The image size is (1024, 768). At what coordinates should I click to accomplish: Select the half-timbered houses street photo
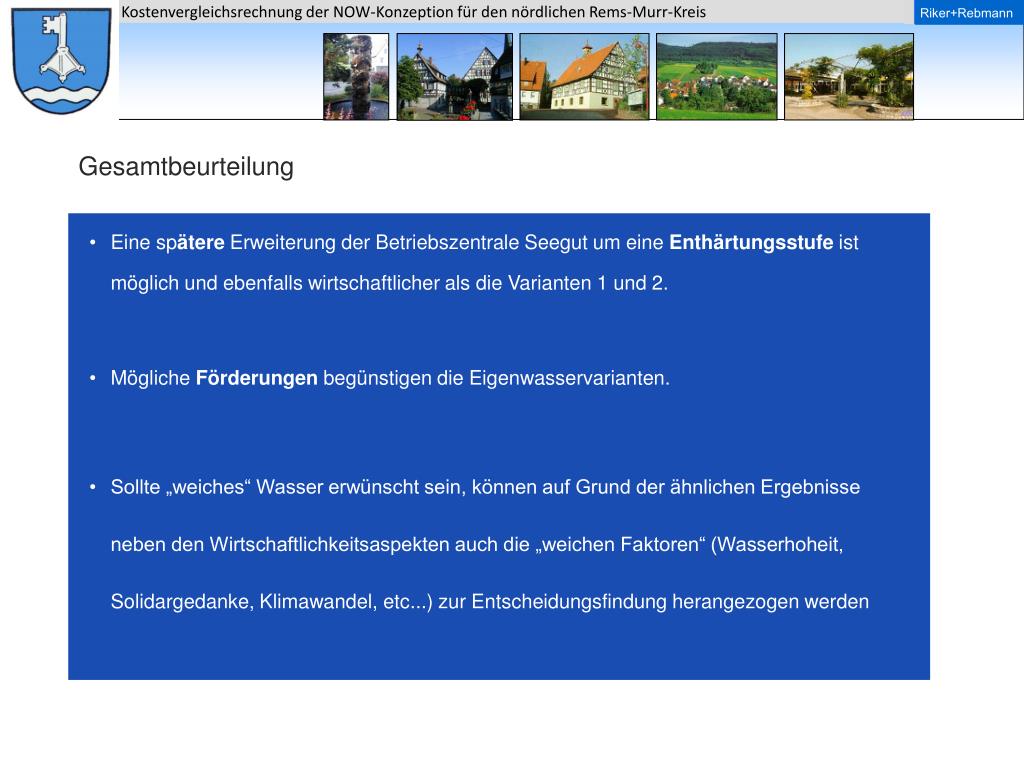point(455,76)
